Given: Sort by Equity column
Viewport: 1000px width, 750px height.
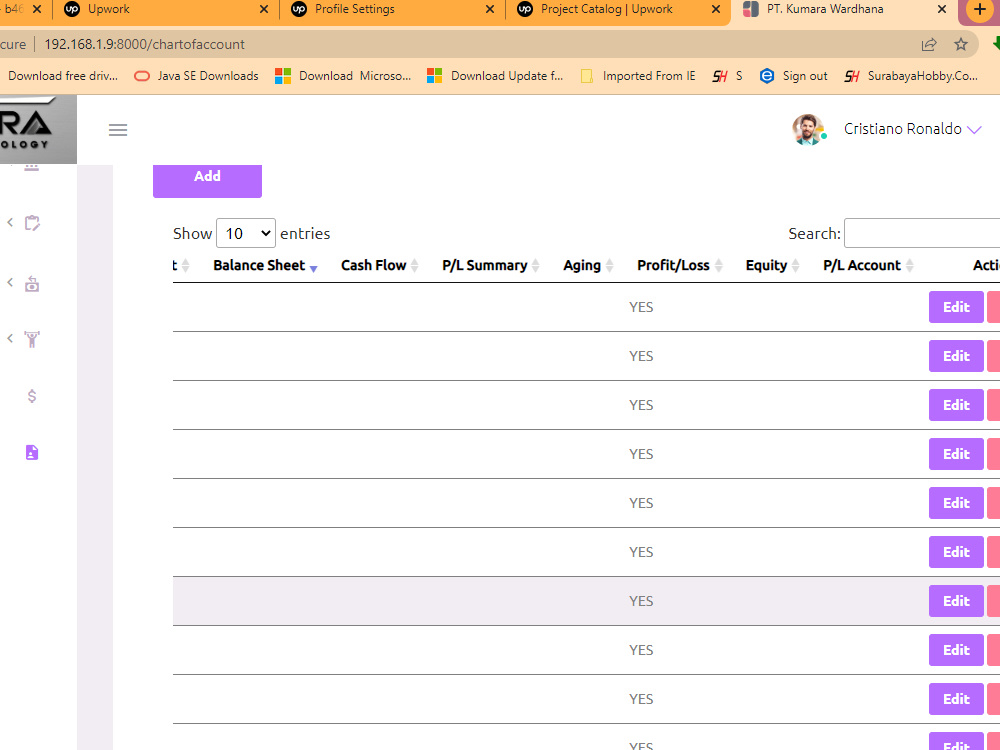Looking at the screenshot, I should click(x=772, y=265).
